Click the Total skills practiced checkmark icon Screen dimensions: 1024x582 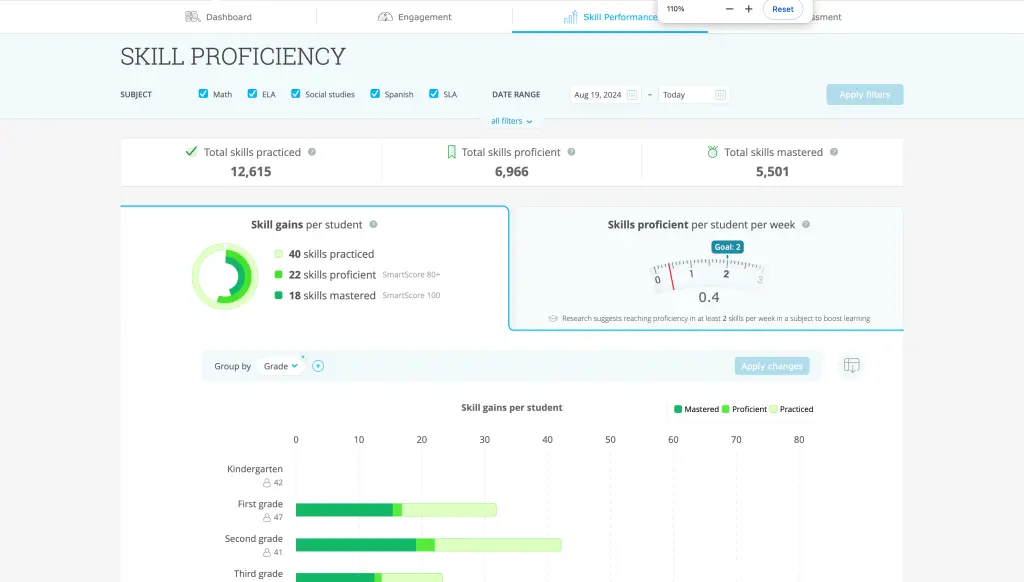point(191,152)
